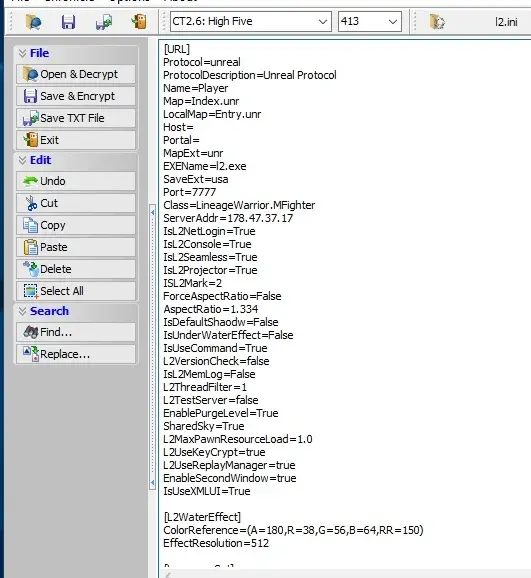This screenshot has height=578, width=531.
Task: Click the Port=7777 line
Action: [190, 192]
